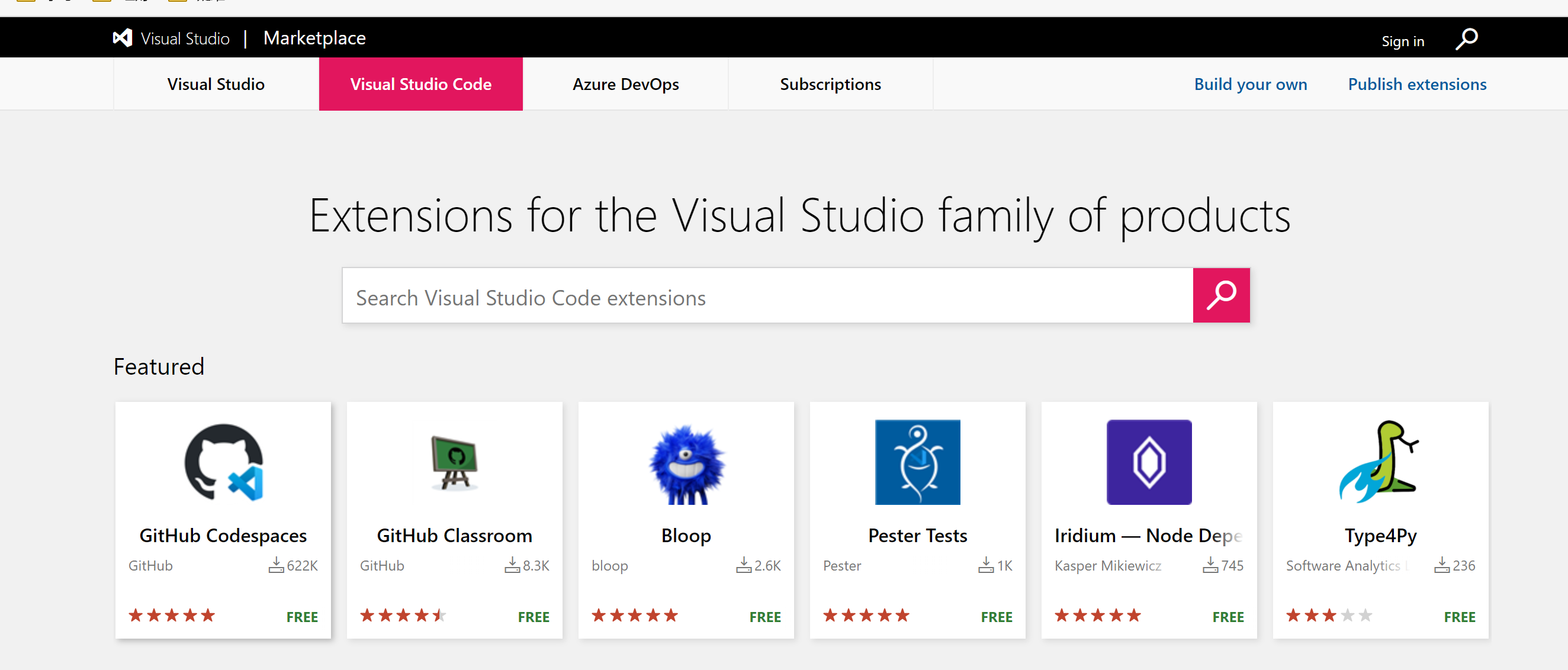Open the Type4Py green dinosaur icon
The width and height of the screenshot is (1568, 670).
(1380, 462)
